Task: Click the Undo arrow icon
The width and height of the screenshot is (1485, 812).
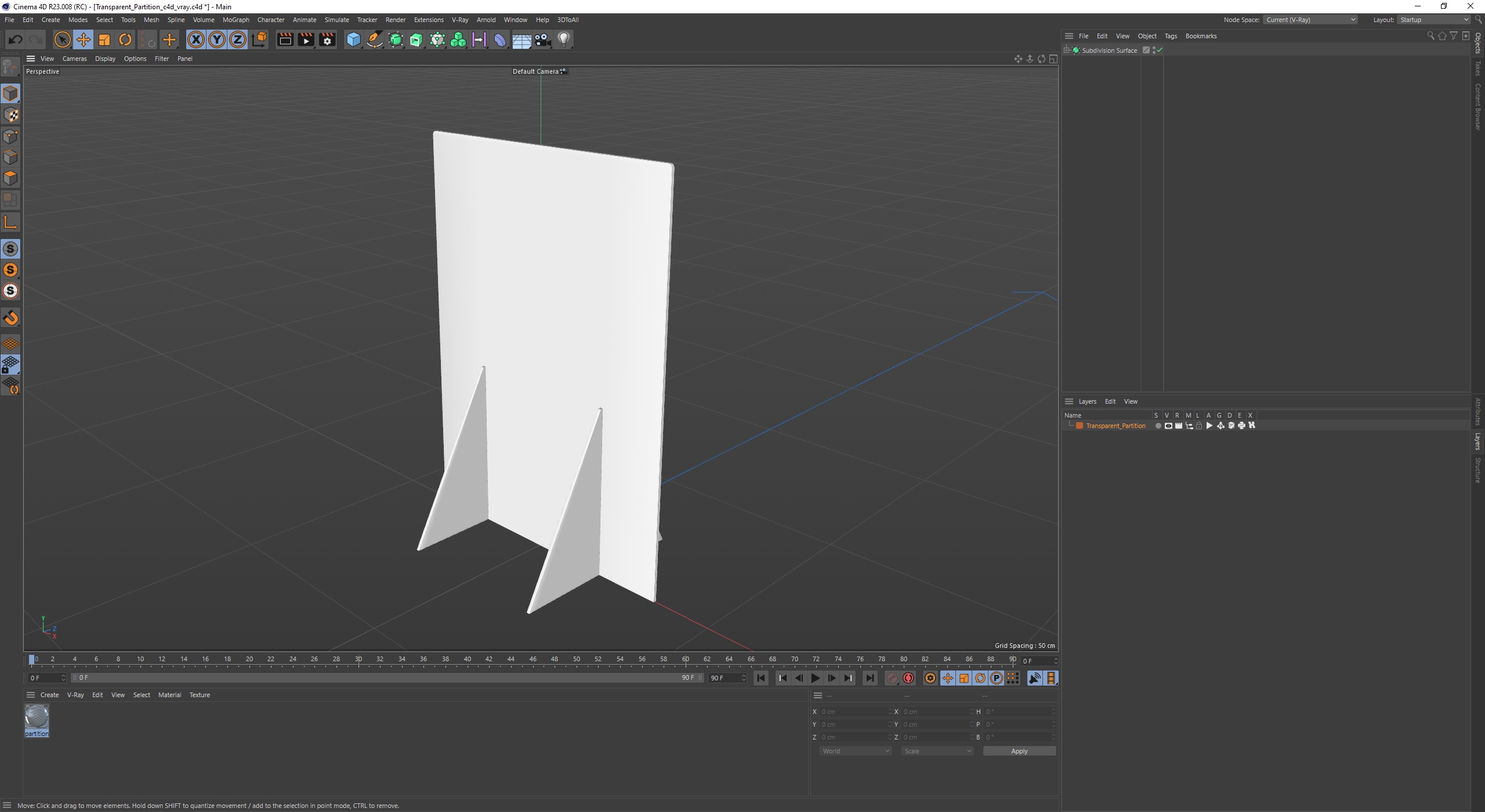Action: pyautogui.click(x=16, y=39)
